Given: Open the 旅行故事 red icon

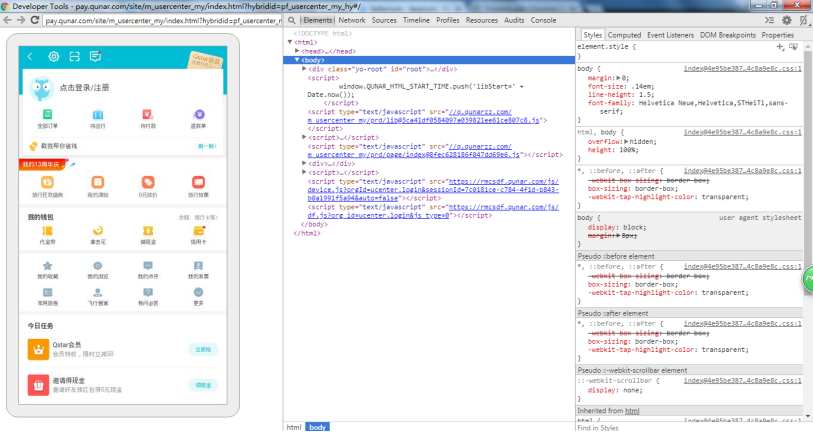Looking at the screenshot, I should pyautogui.click(x=199, y=182).
